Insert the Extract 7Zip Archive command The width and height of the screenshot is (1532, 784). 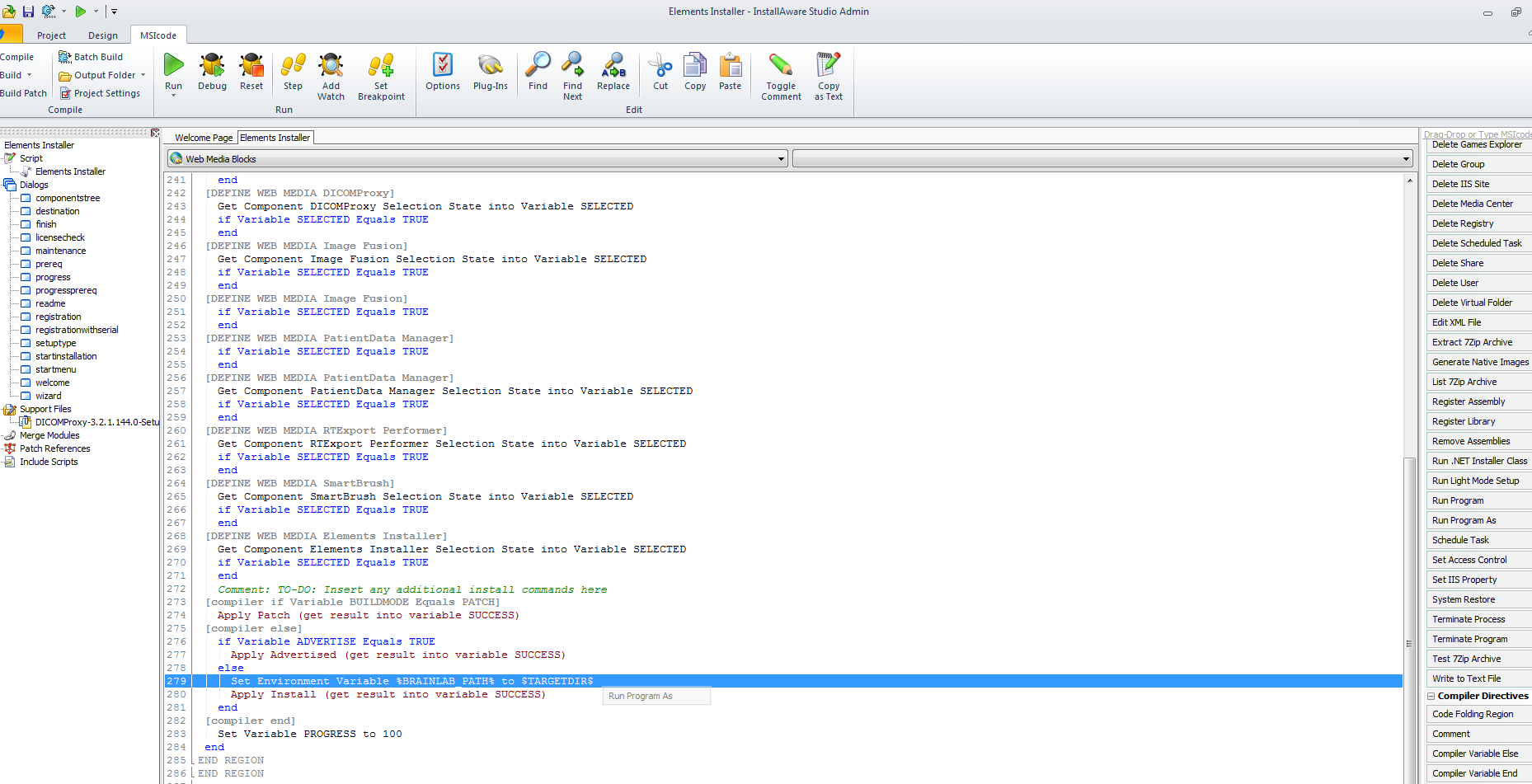(x=1478, y=342)
